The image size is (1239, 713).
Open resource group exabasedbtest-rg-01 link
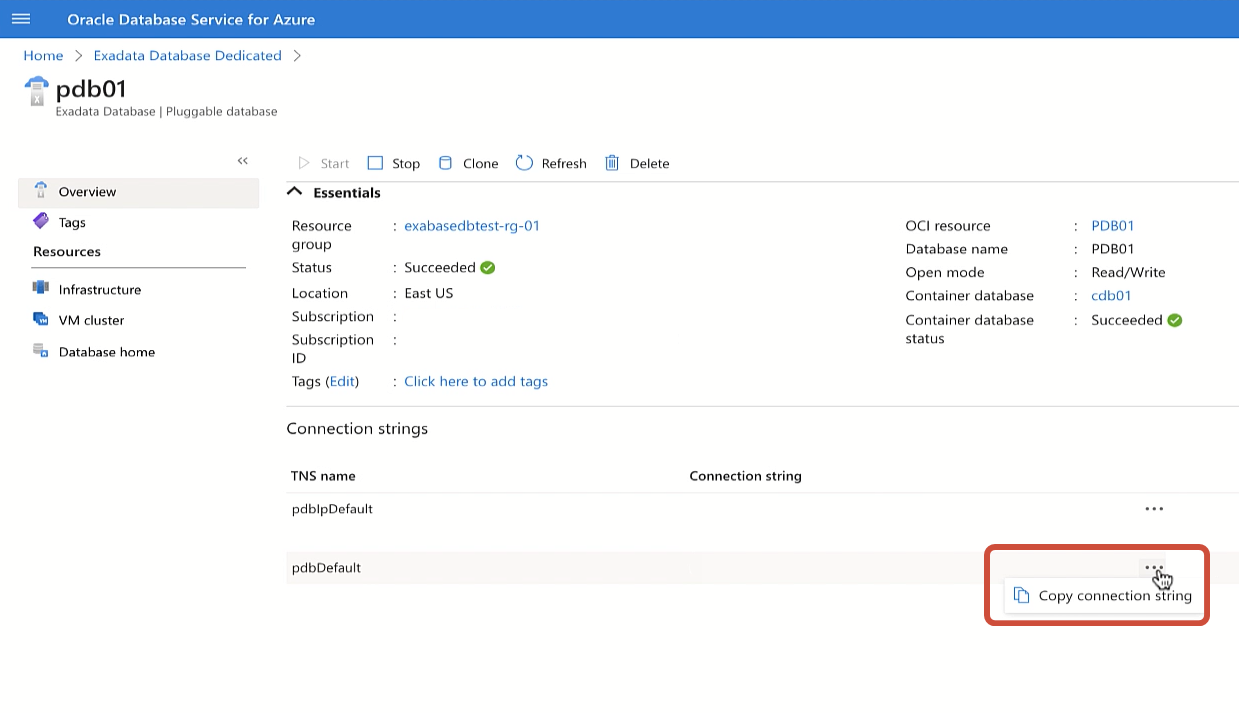tap(472, 226)
